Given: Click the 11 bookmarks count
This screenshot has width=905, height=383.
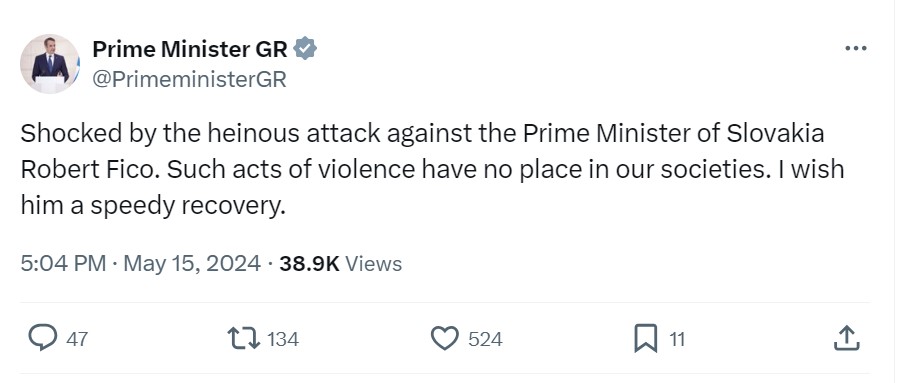Looking at the screenshot, I should [x=678, y=339].
